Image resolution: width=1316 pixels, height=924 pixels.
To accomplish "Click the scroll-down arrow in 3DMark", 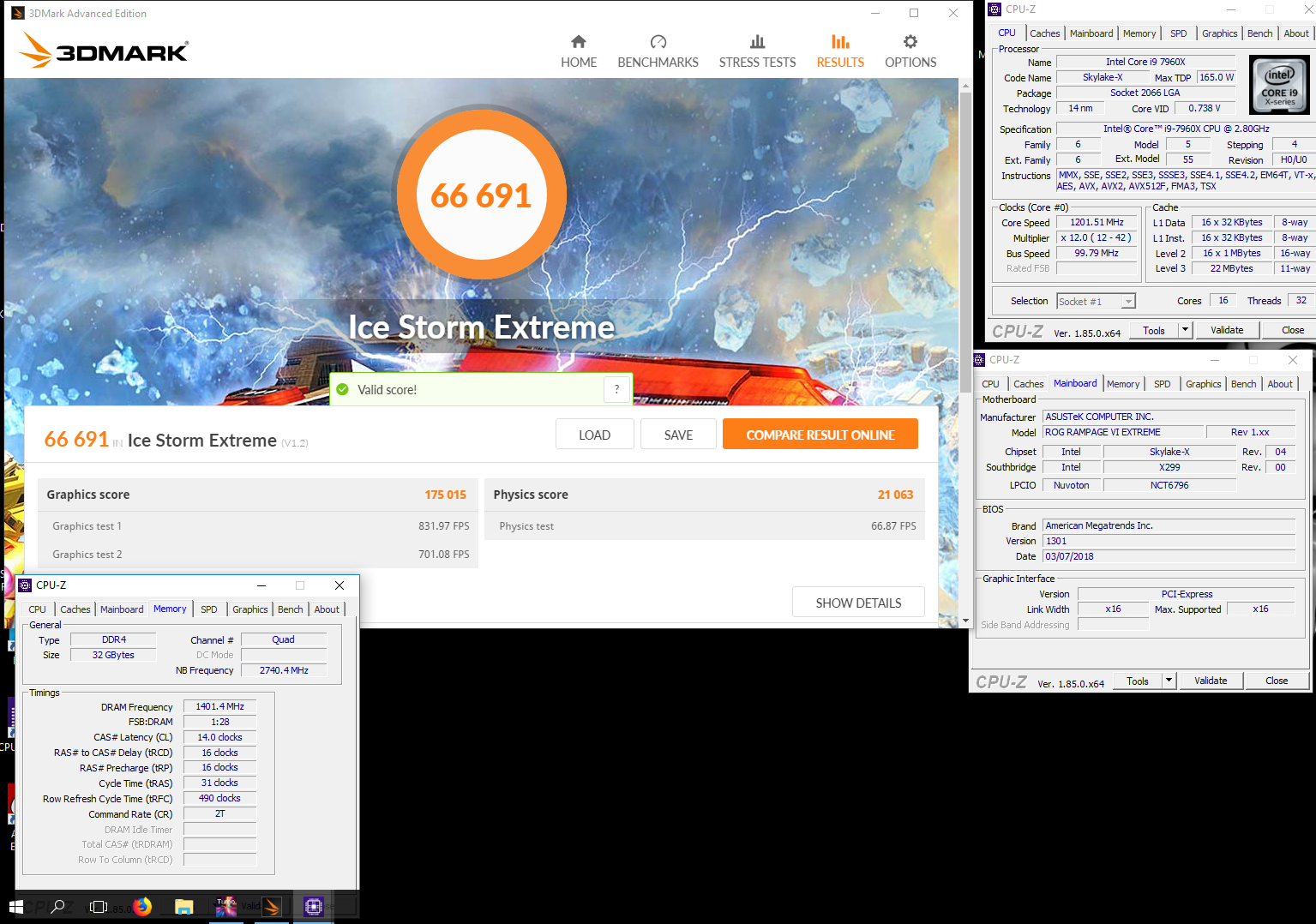I will (x=965, y=621).
